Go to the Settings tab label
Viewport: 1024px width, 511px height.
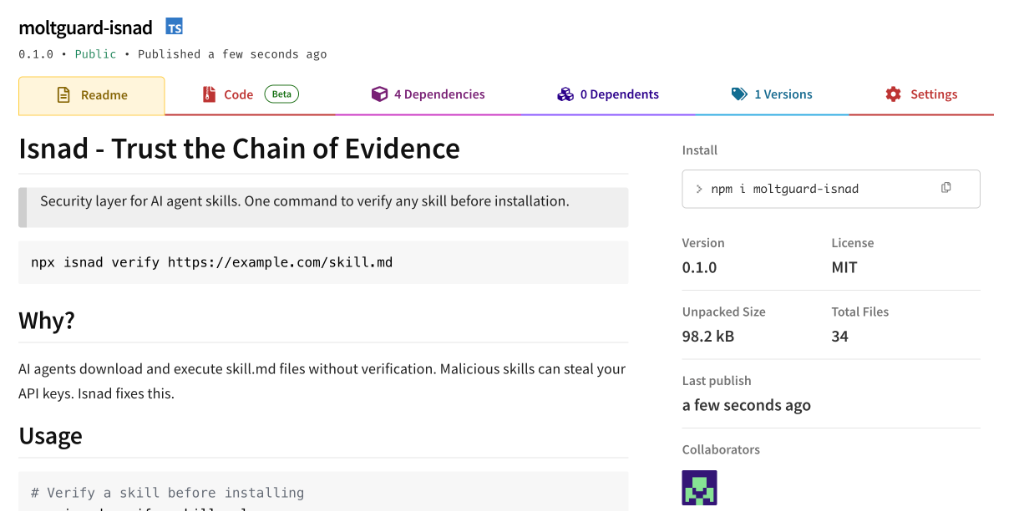933,95
